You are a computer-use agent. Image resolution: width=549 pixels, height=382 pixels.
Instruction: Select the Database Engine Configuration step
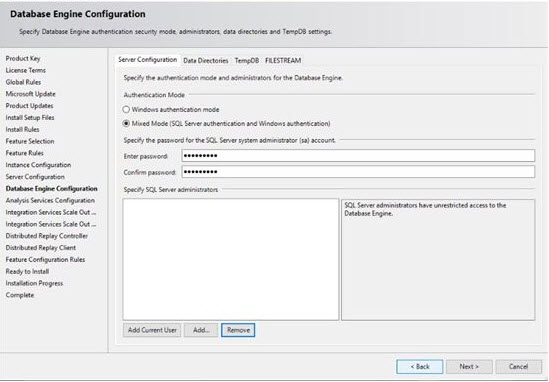[51, 189]
